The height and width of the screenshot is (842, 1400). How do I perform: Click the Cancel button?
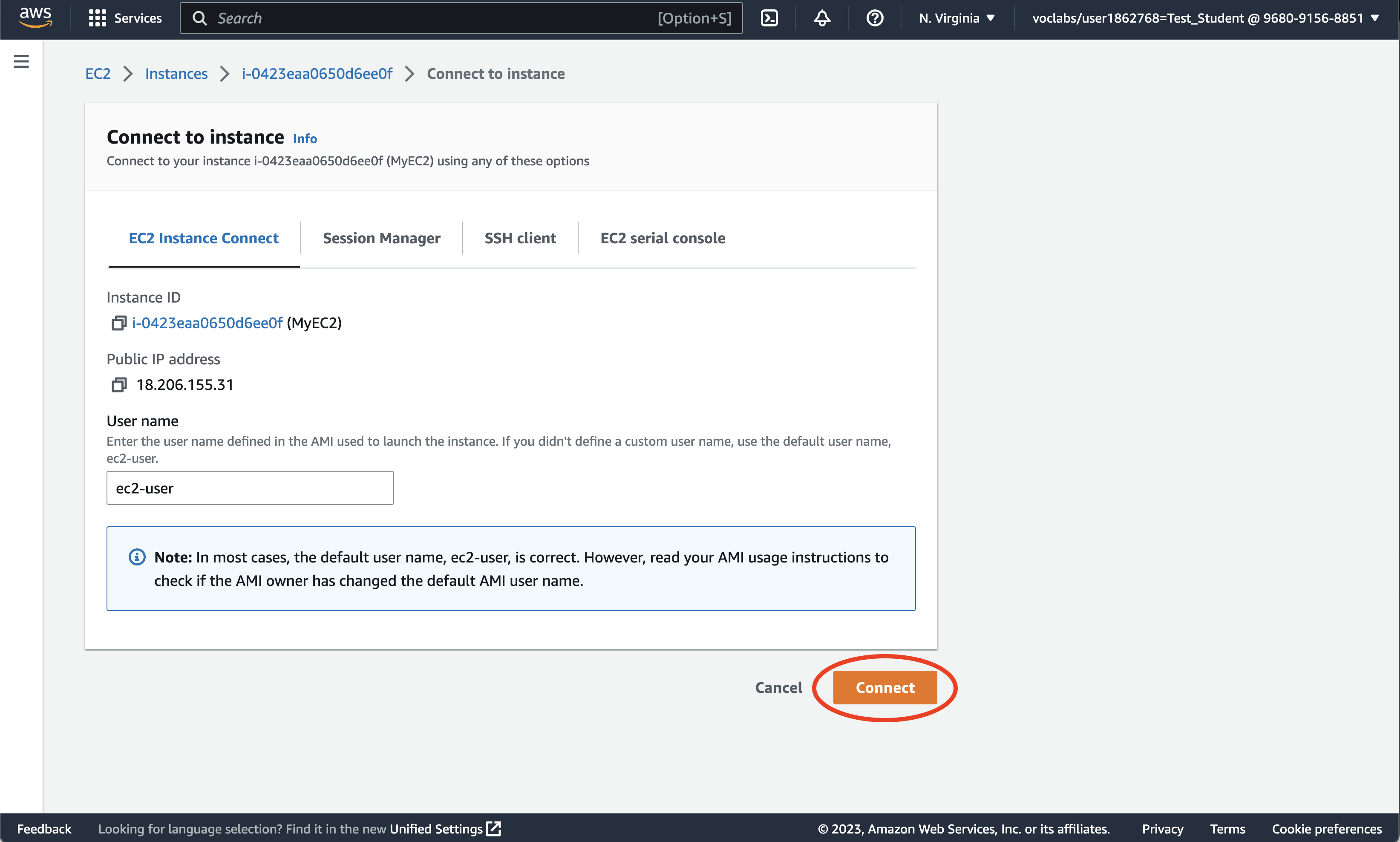[778, 688]
